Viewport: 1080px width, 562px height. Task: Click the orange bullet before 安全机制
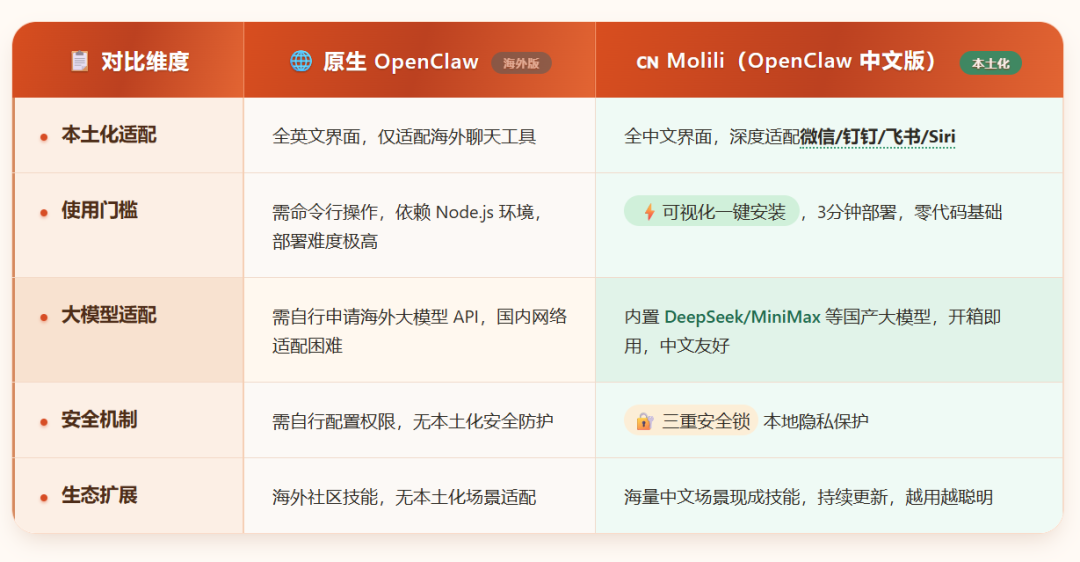point(44,422)
